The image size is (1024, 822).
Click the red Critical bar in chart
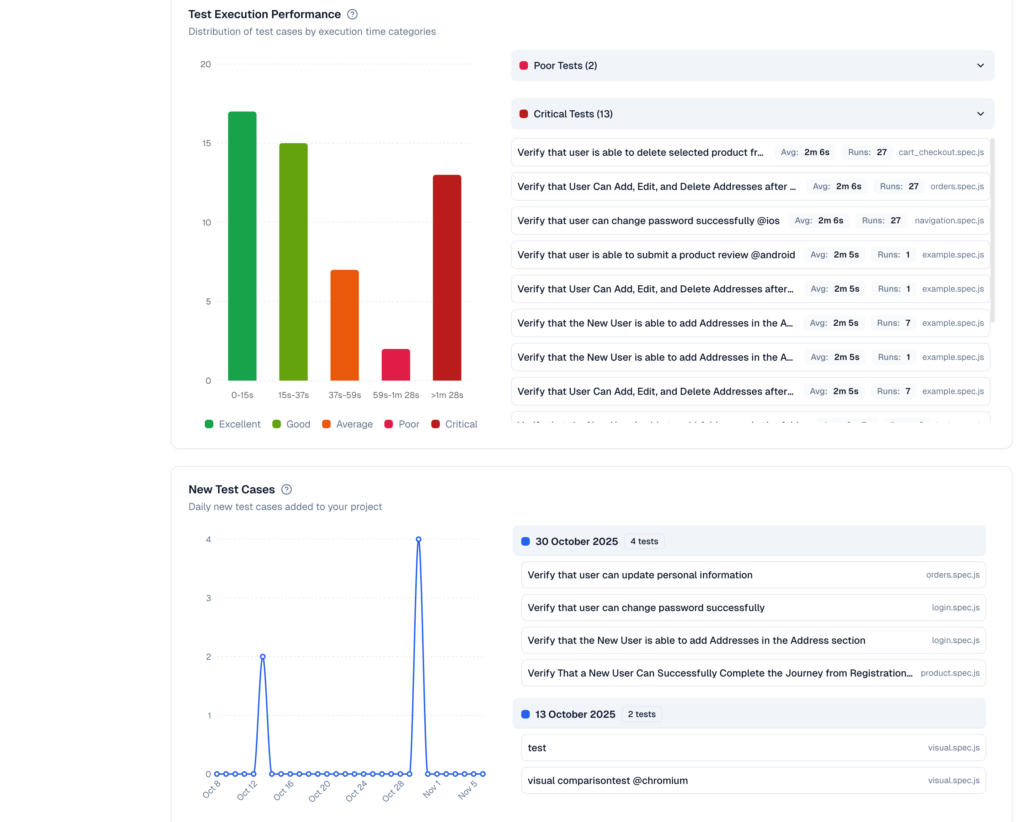pos(447,278)
